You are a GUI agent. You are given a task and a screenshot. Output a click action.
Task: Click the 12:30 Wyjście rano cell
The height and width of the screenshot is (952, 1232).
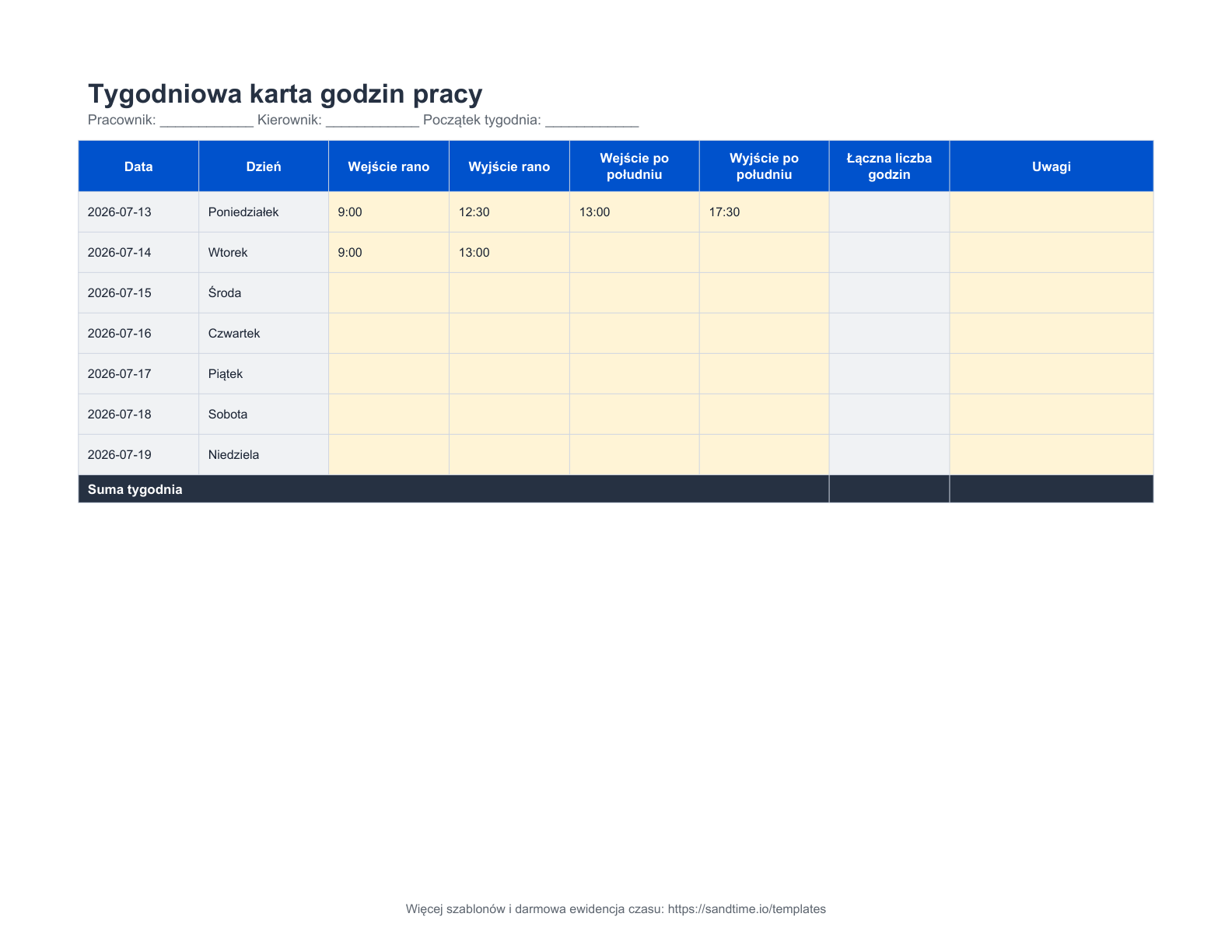click(x=509, y=212)
